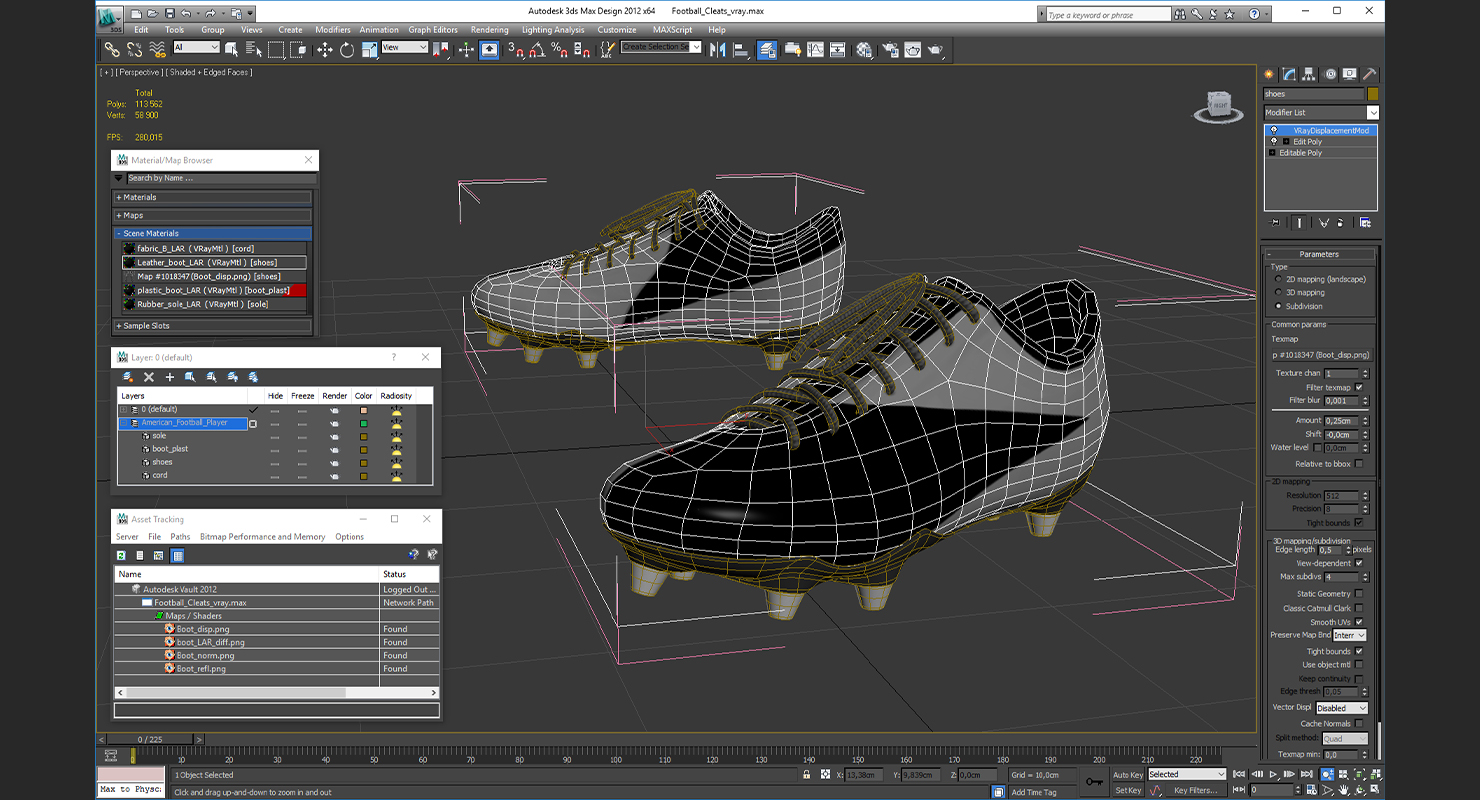Click the Texmap Boot_disp.png button
The height and width of the screenshot is (800, 1480).
point(1320,355)
